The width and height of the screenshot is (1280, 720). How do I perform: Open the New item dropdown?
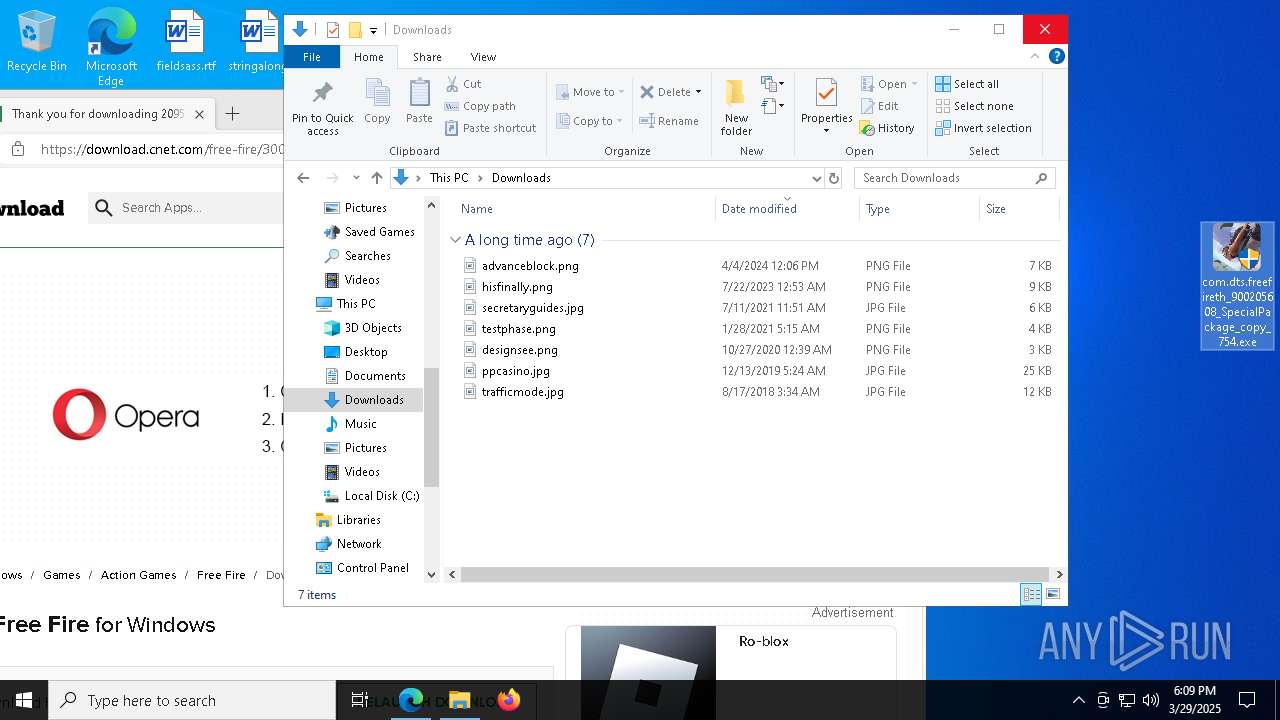pyautogui.click(x=772, y=84)
